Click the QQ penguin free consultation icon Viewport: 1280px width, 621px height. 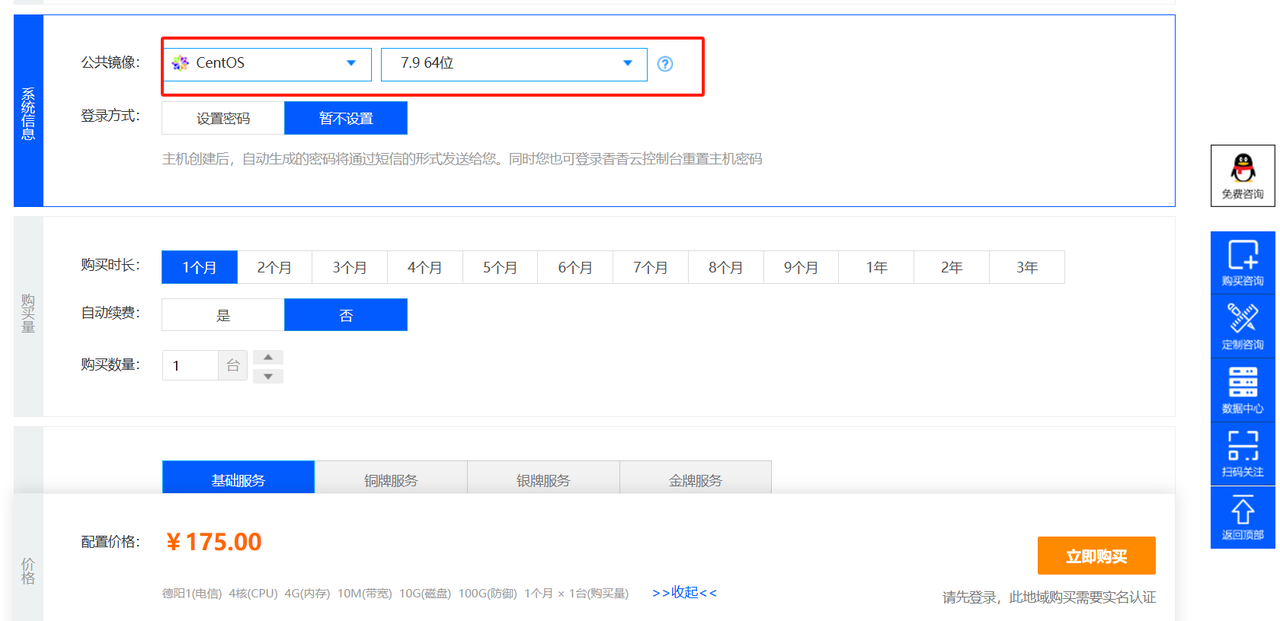point(1242,166)
